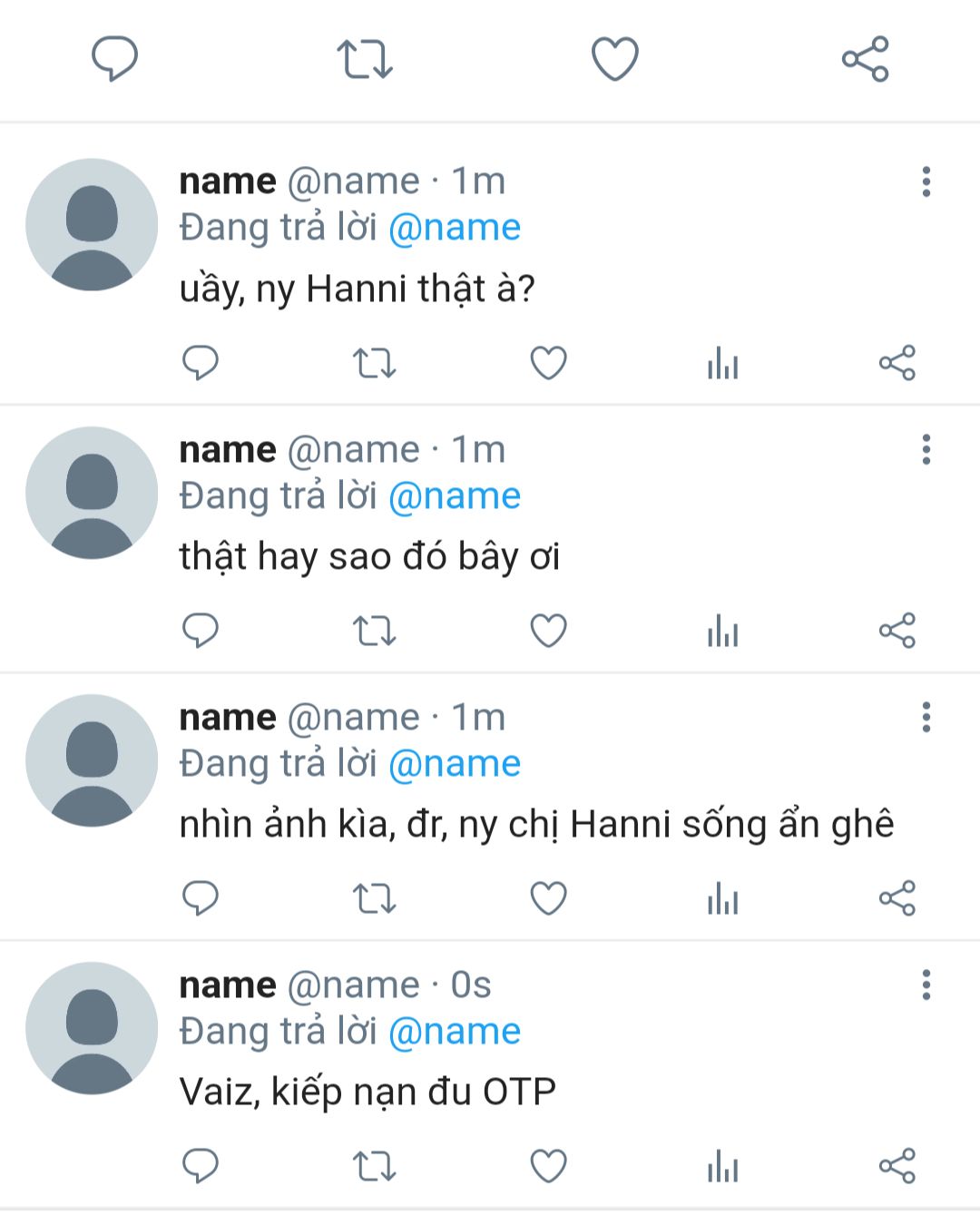The width and height of the screenshot is (980, 1225).
Task: Like the main tweet at top
Action: 614,59
